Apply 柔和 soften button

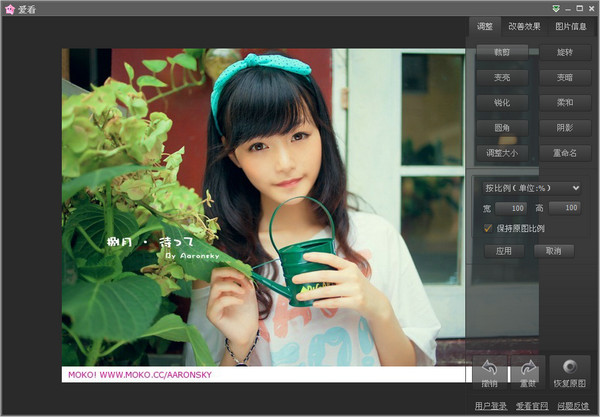tap(565, 103)
